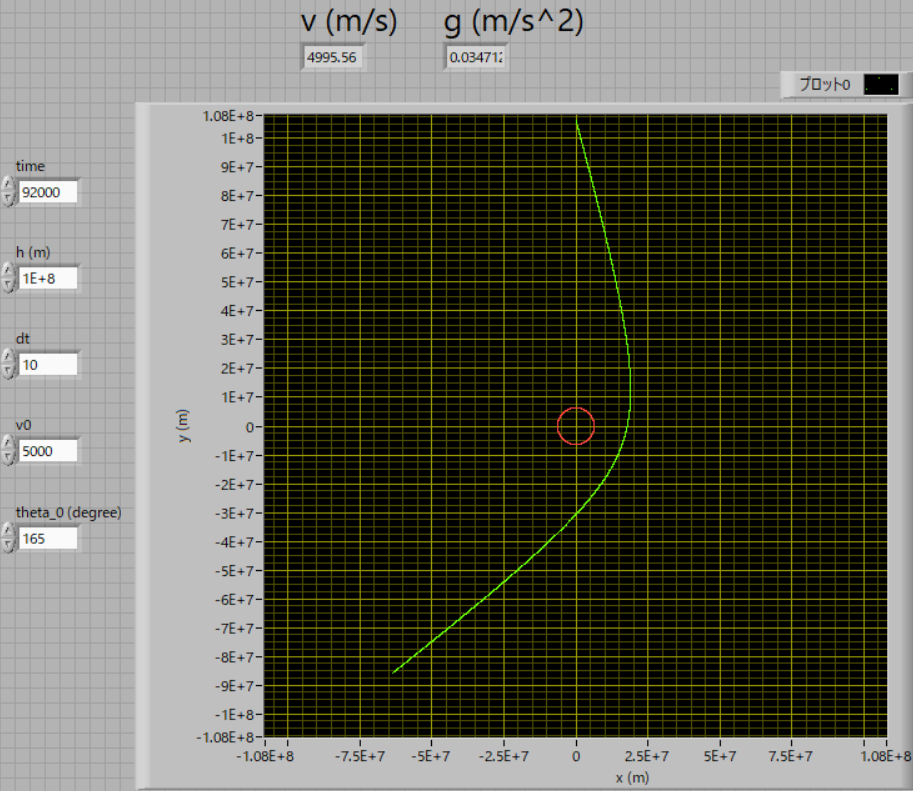This screenshot has height=791, width=913.
Task: Increase the h (m) value with up arrow
Action: [x=8, y=271]
